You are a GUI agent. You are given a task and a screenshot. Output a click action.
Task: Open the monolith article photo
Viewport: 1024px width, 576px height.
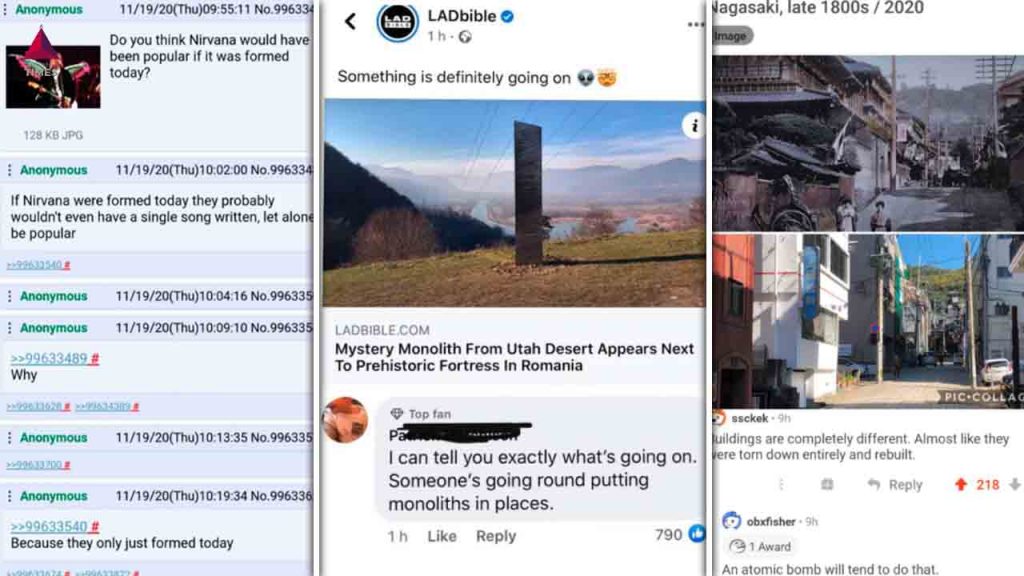point(515,203)
